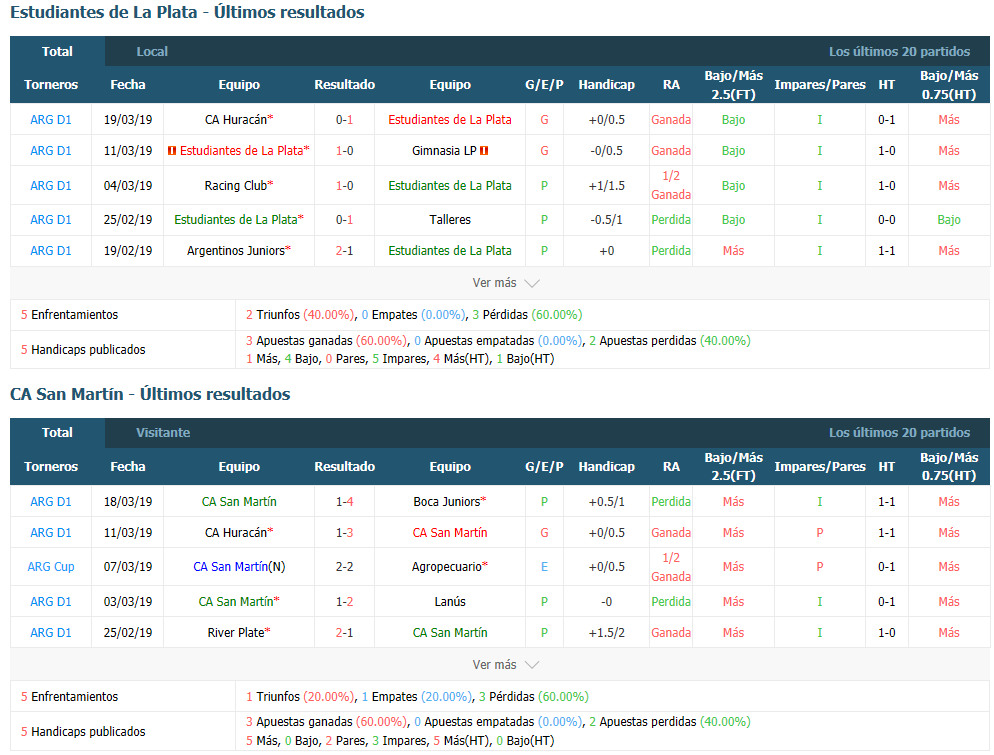Click 1/2 Ganada on Racing Club row
This screenshot has height=755, width=994.
[671, 186]
